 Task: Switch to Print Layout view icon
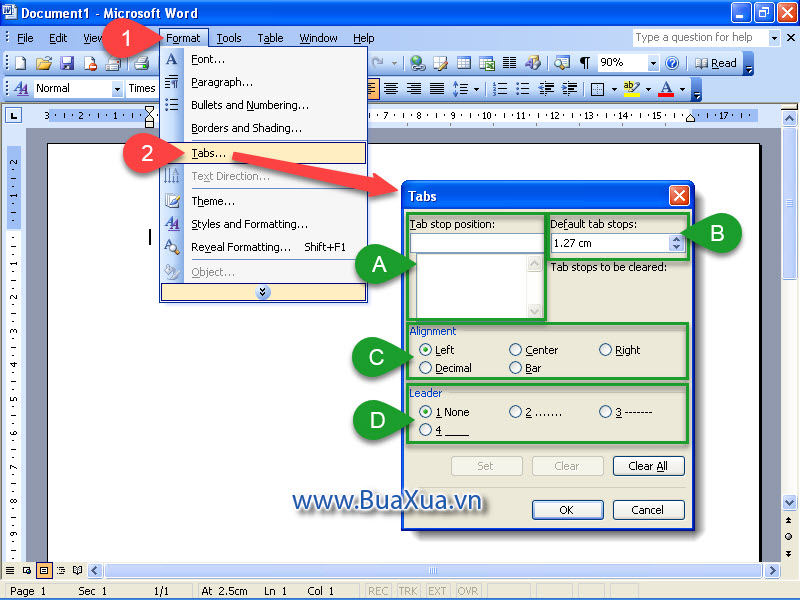pos(44,570)
